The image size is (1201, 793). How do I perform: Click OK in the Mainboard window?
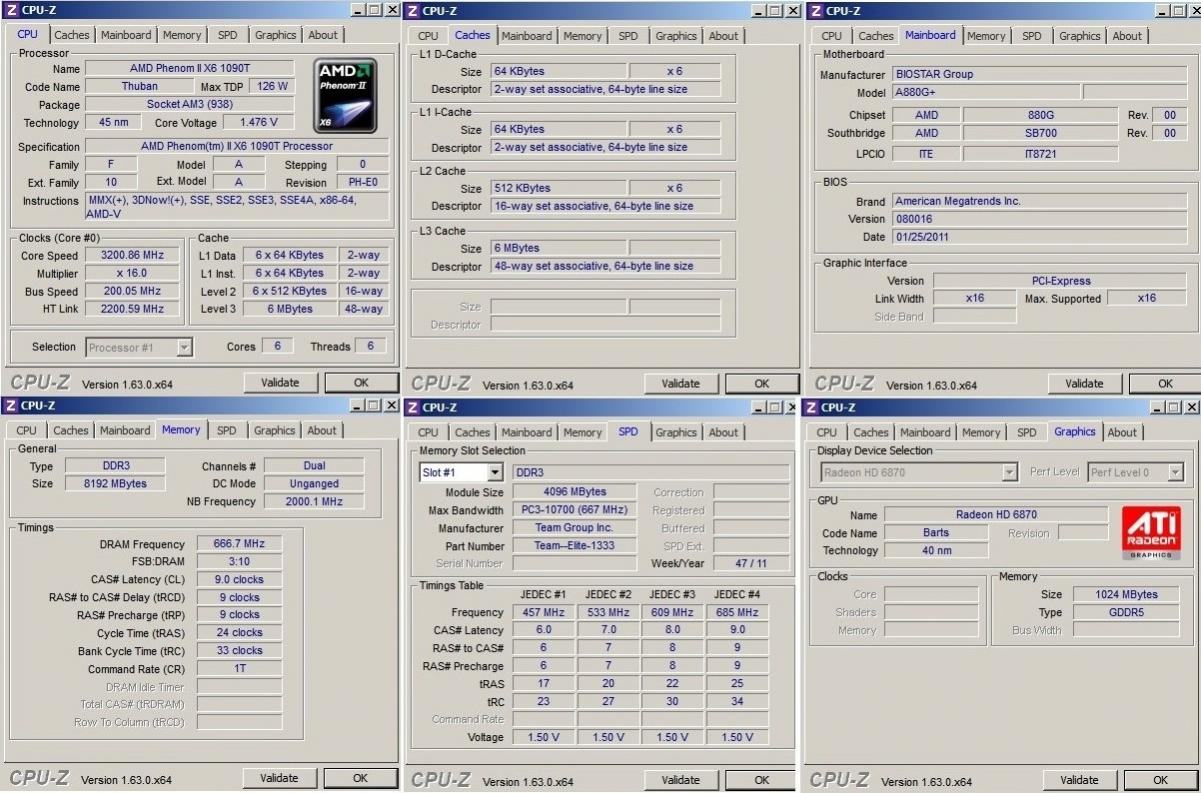click(x=1165, y=383)
